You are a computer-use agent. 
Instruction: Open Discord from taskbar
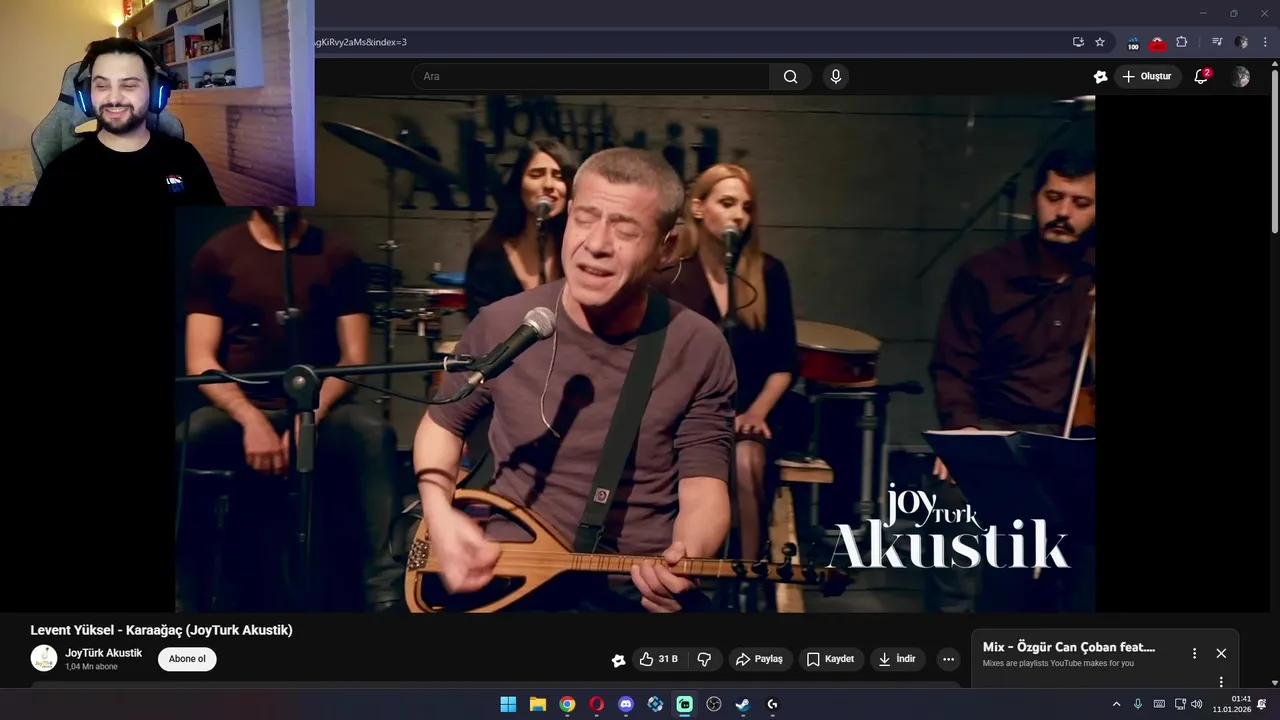tap(626, 704)
